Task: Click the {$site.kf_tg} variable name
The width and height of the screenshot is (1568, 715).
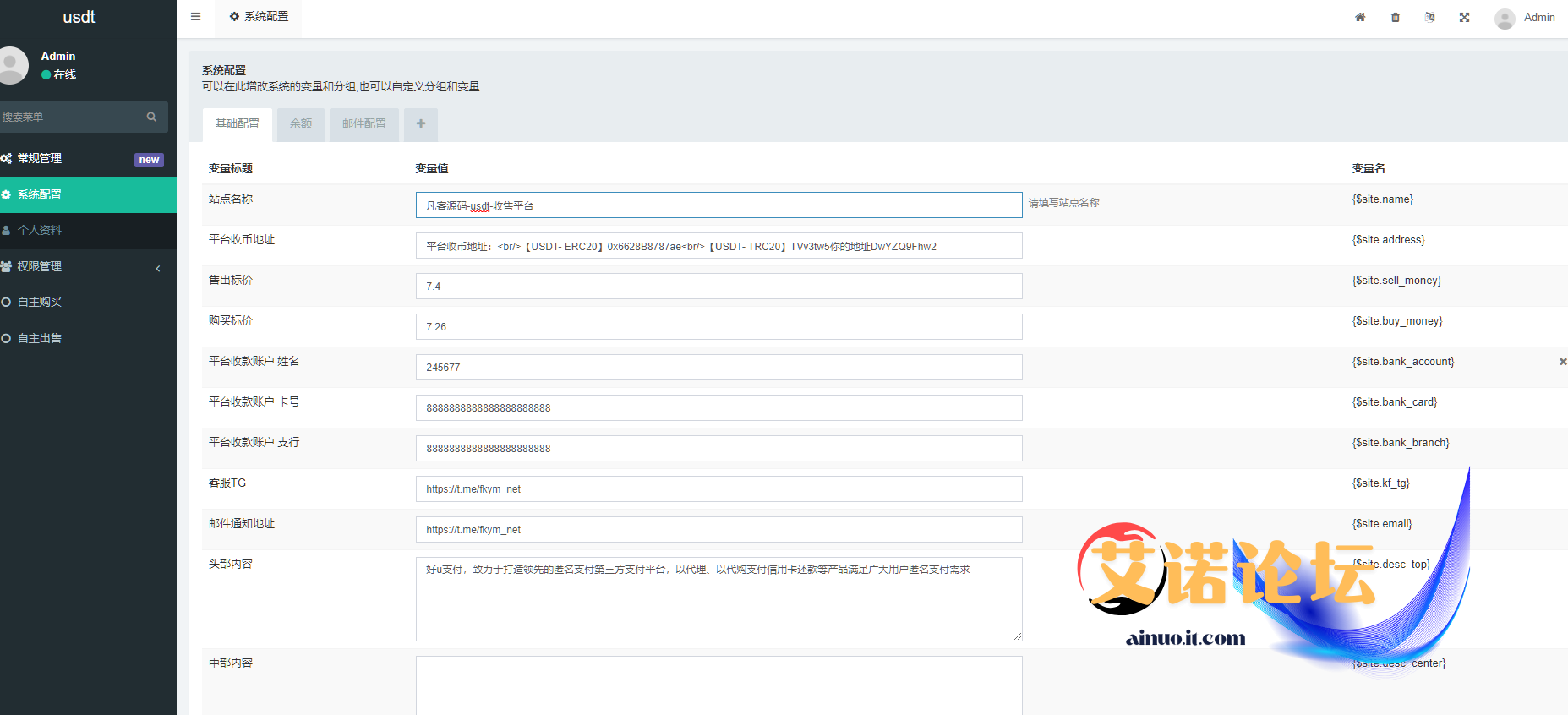Action: (x=1381, y=483)
